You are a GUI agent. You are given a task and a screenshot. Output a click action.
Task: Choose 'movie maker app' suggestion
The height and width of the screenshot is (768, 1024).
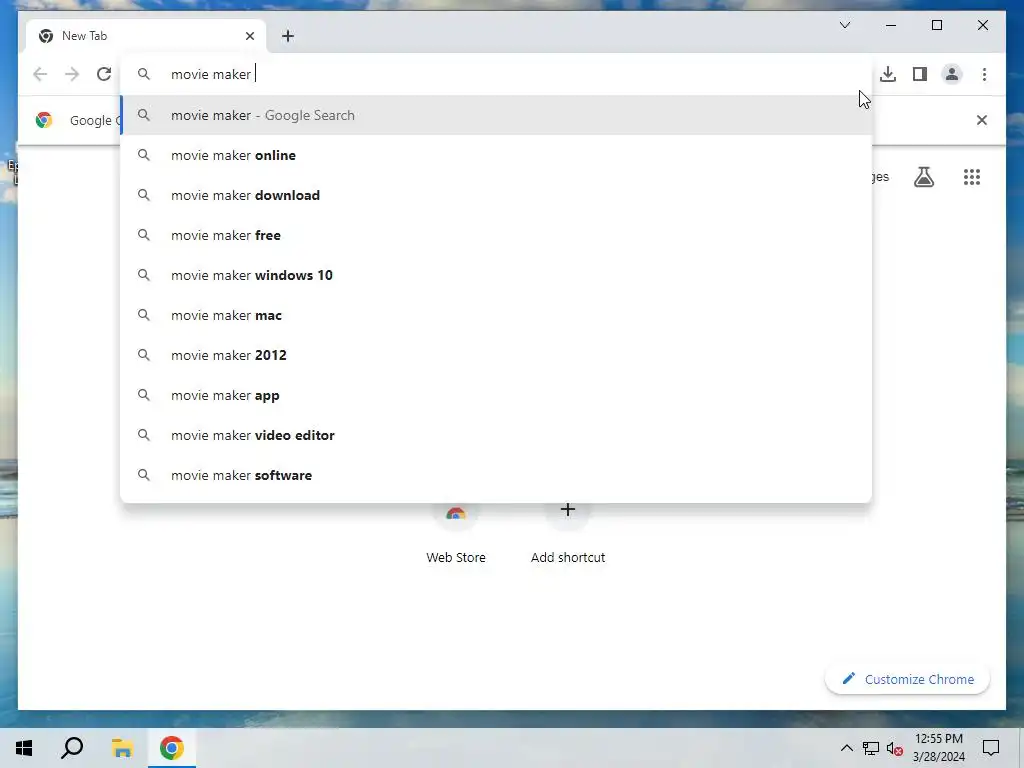496,395
